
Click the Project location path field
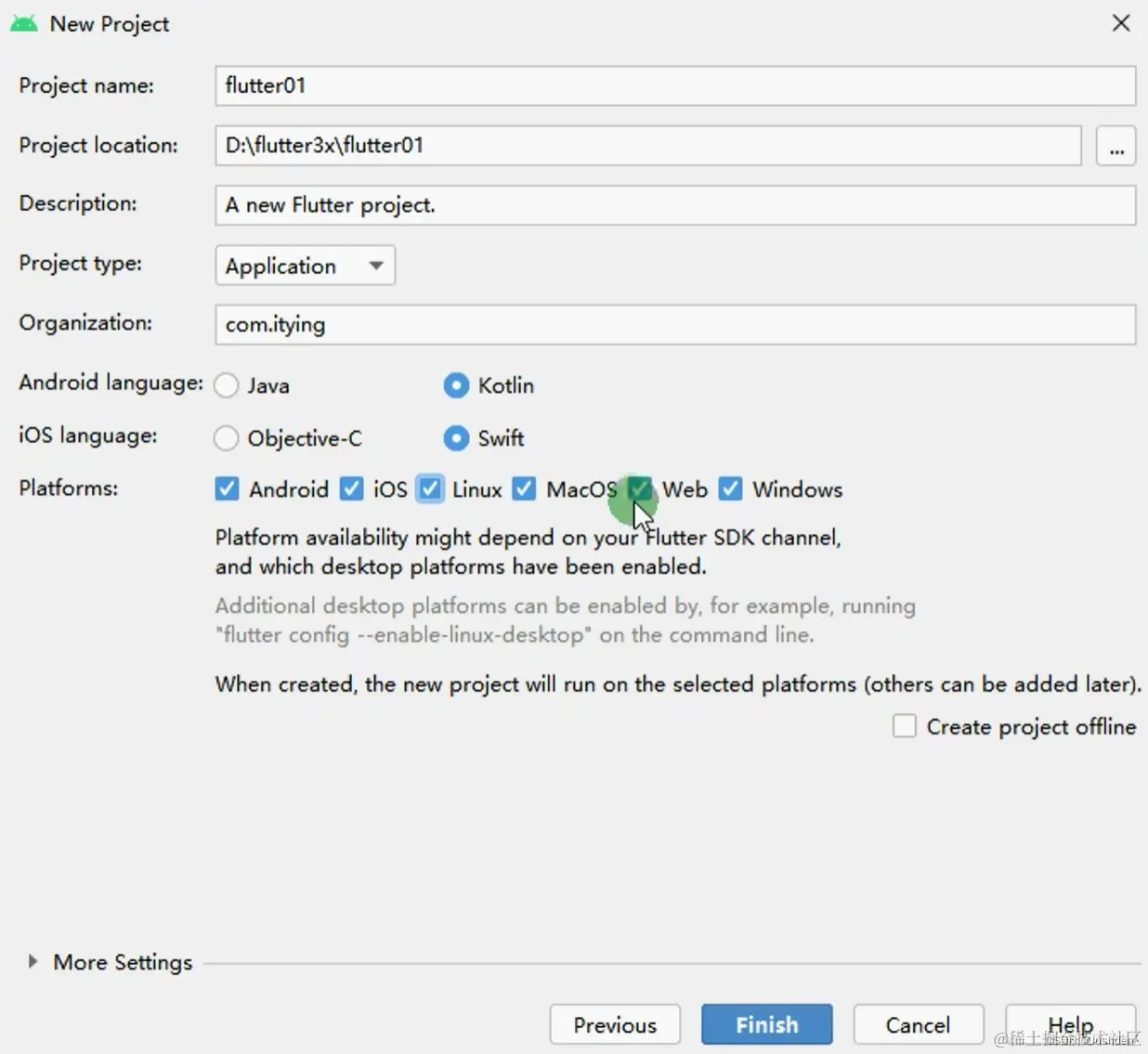(648, 145)
